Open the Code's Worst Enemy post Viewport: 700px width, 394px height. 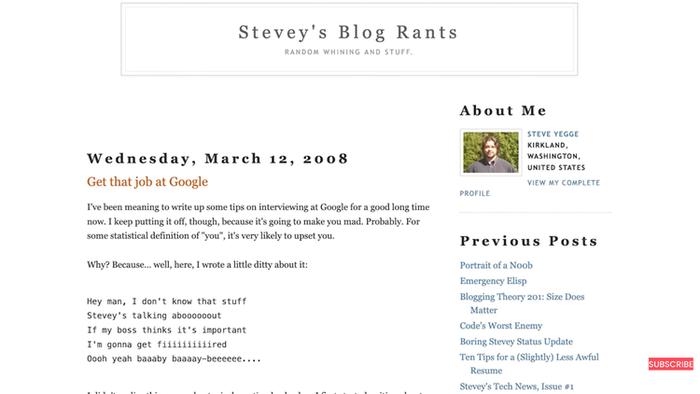tap(501, 326)
